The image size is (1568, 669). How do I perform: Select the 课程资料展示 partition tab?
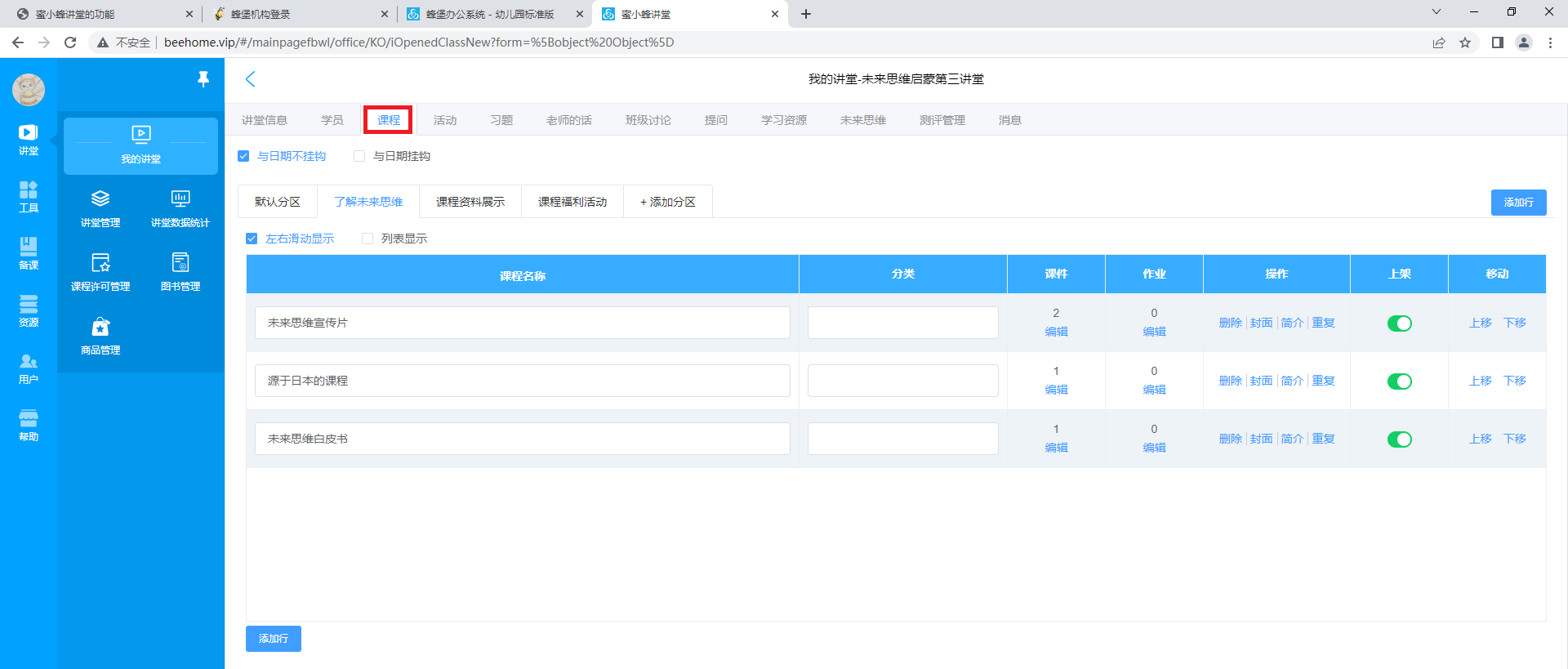(470, 202)
